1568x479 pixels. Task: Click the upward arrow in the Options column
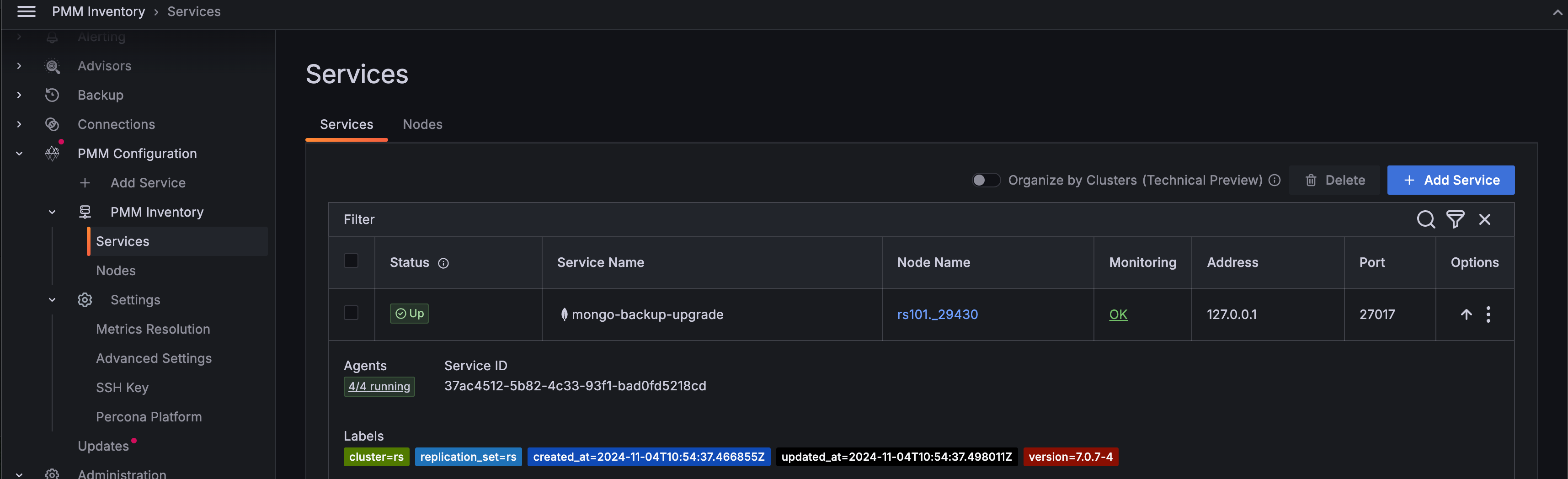click(x=1466, y=314)
